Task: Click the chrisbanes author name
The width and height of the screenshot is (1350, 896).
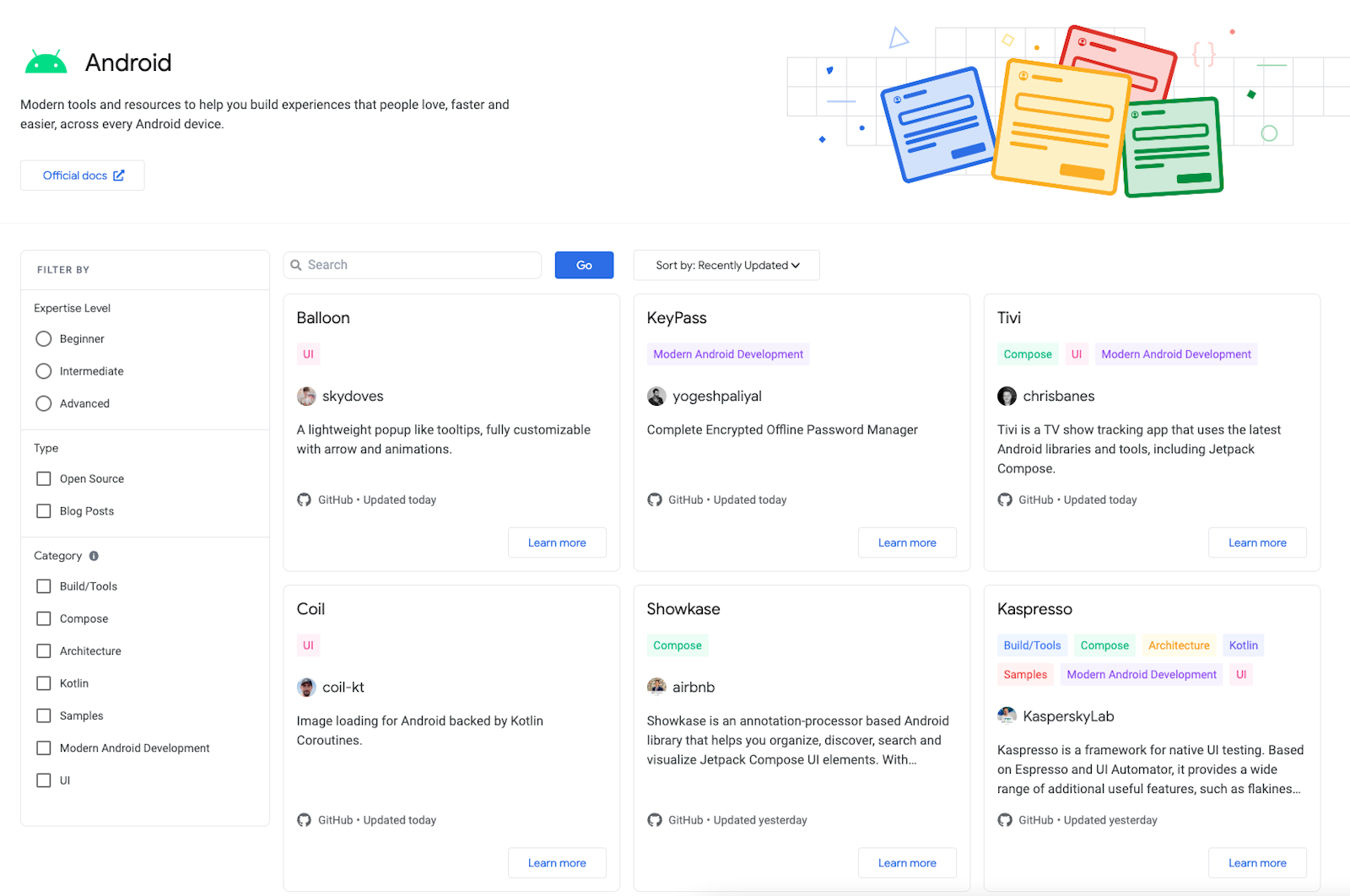Action: click(x=1059, y=397)
